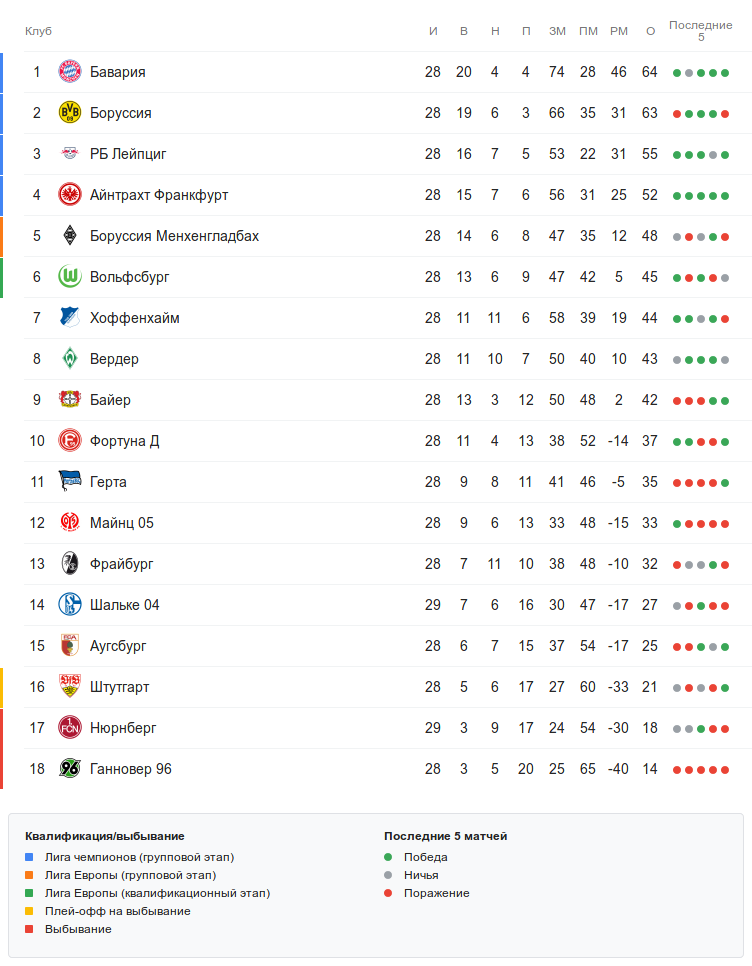
Task: Click the green Победа legend dot
Action: pyautogui.click(x=388, y=857)
